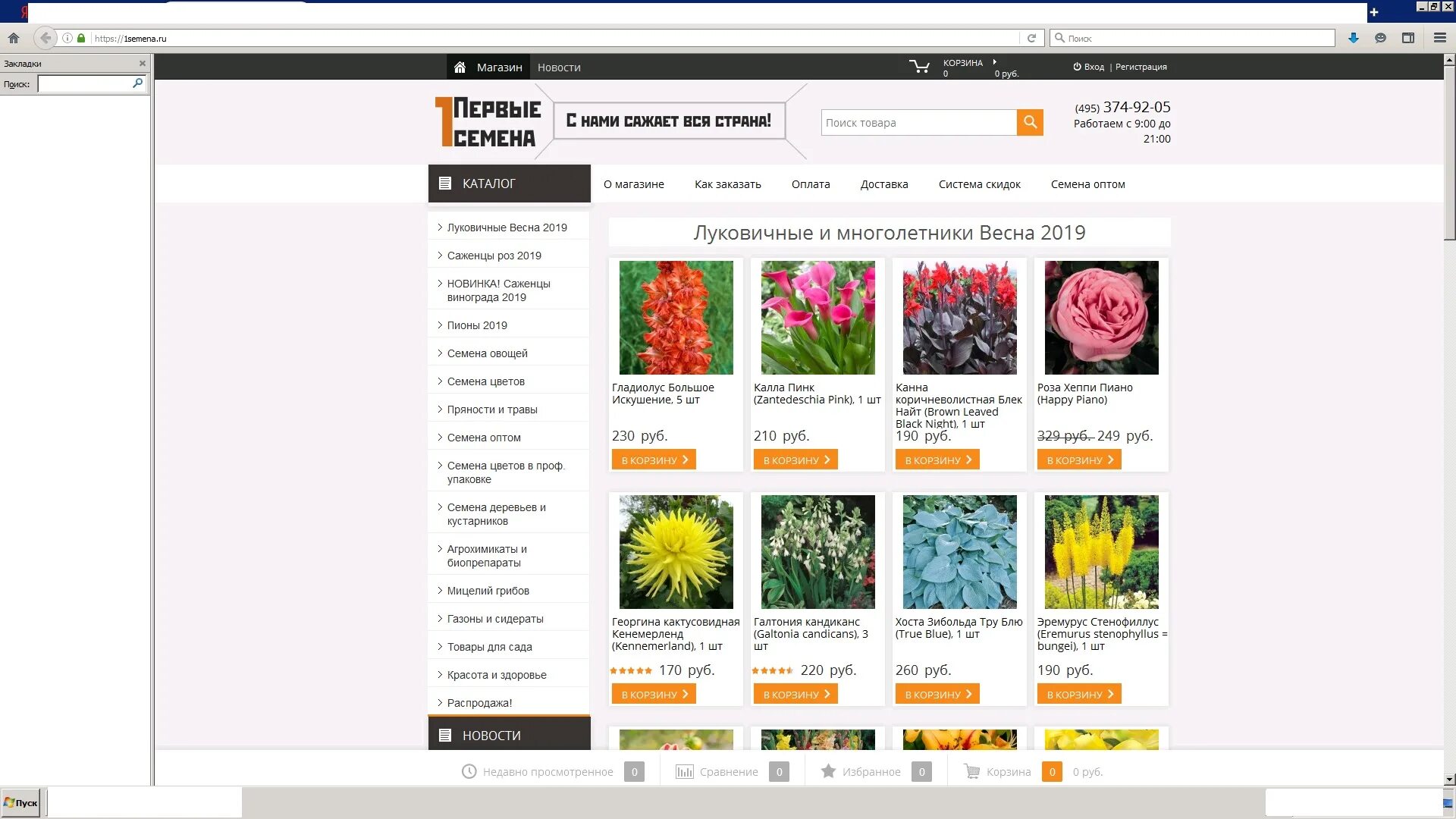Open the downloads arrow icon
Viewport: 1456px width, 819px height.
(1354, 38)
